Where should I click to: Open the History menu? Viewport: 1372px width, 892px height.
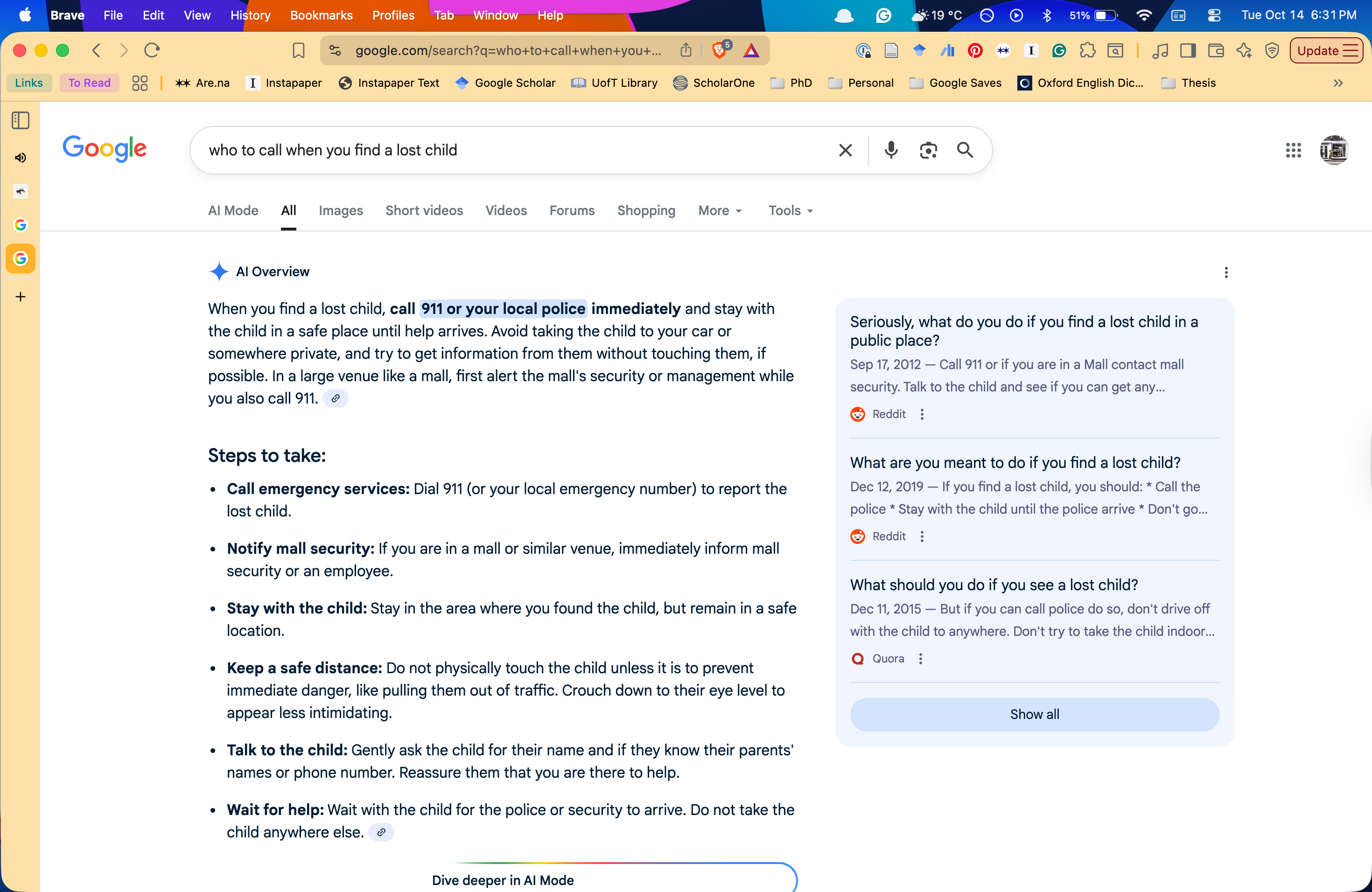[250, 15]
